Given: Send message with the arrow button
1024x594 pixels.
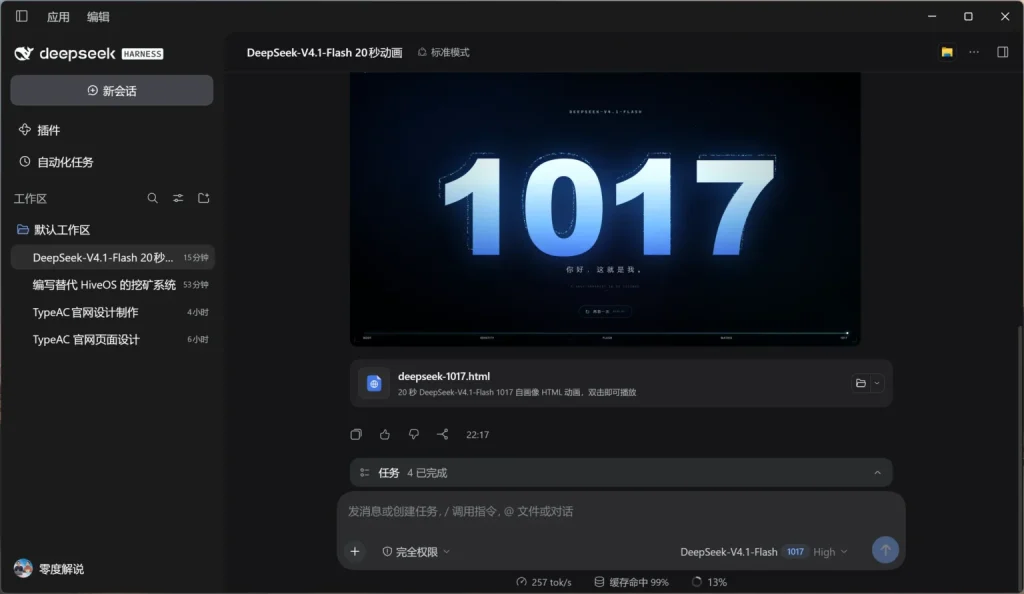Looking at the screenshot, I should point(885,550).
